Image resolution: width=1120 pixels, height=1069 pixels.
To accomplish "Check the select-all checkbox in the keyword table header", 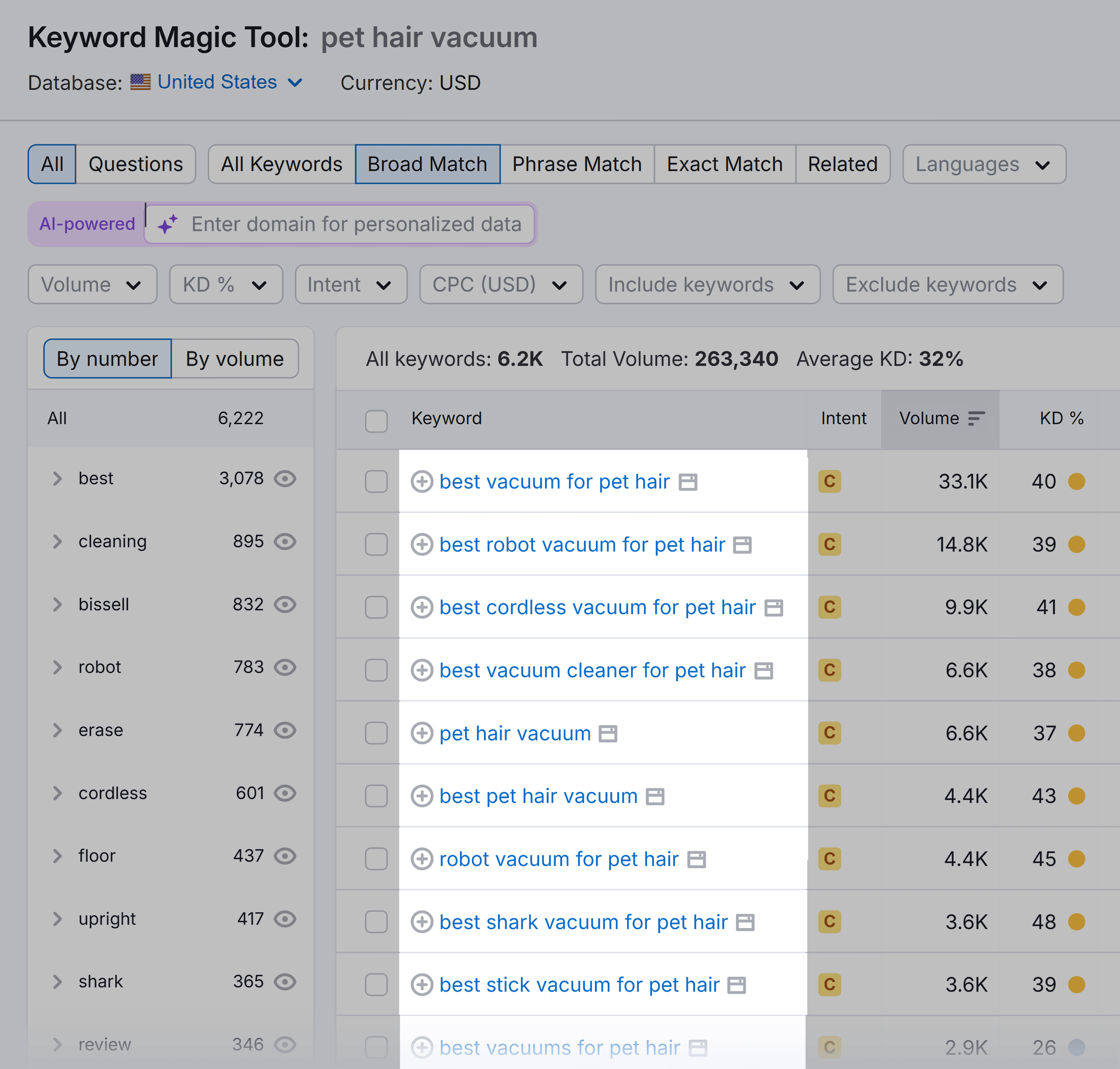I will (x=376, y=420).
